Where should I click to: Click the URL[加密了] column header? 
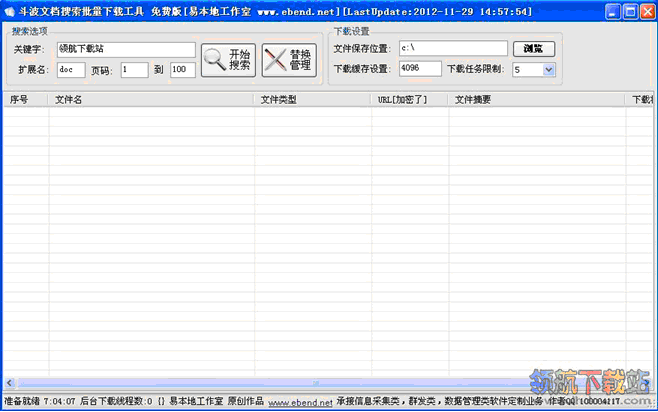pyautogui.click(x=410, y=99)
